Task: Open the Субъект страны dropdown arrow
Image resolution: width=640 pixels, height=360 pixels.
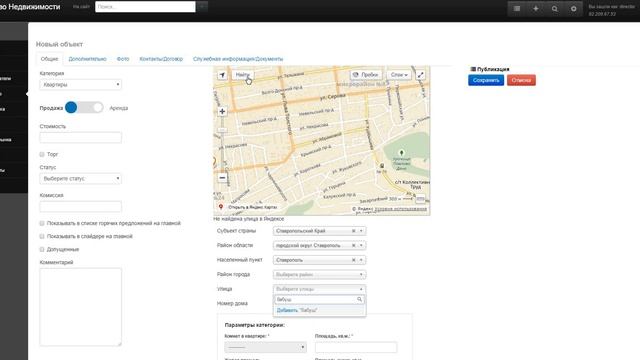Action: click(361, 231)
